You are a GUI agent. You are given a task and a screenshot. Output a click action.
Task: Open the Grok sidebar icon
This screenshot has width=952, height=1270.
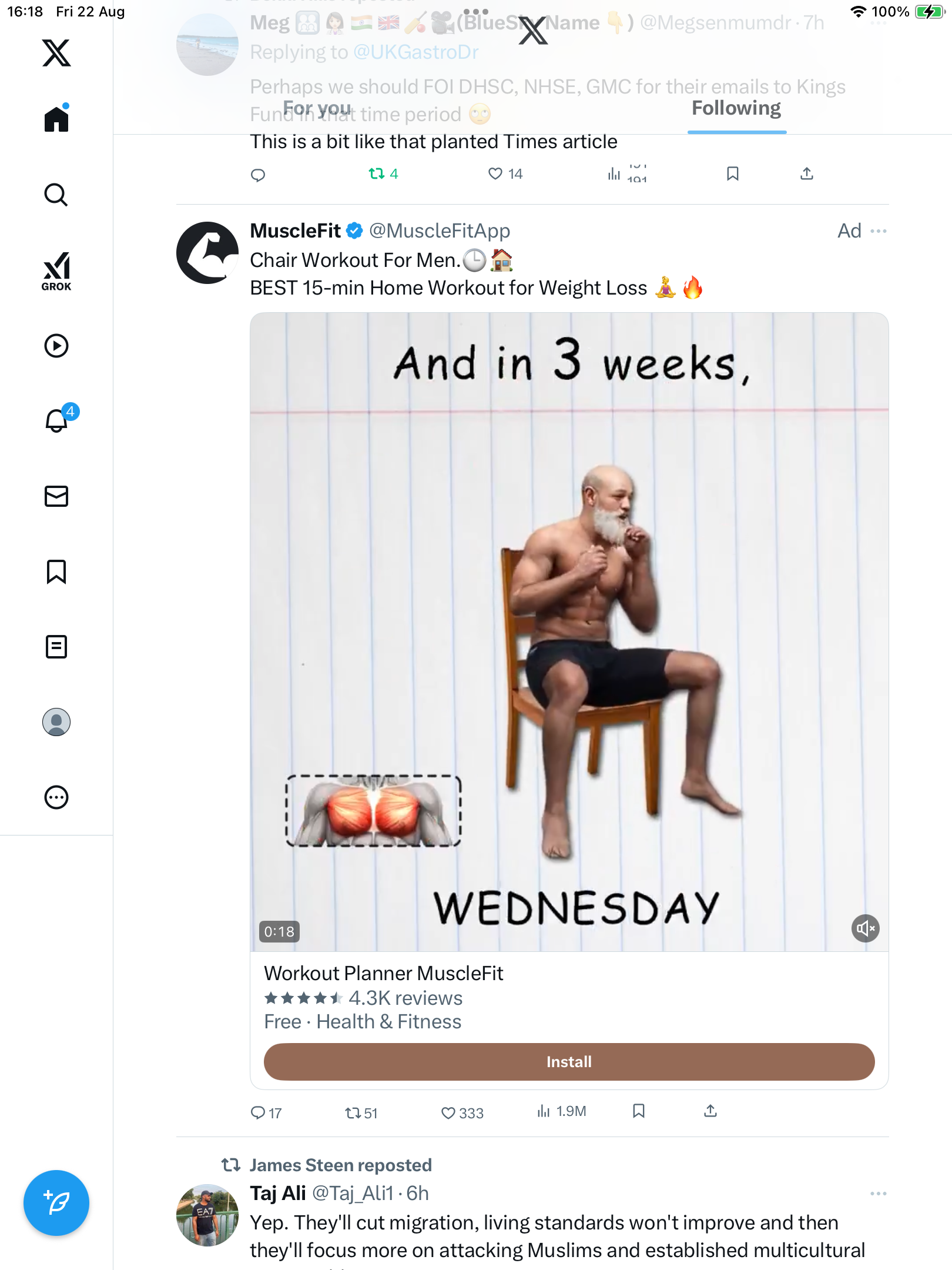point(56,271)
